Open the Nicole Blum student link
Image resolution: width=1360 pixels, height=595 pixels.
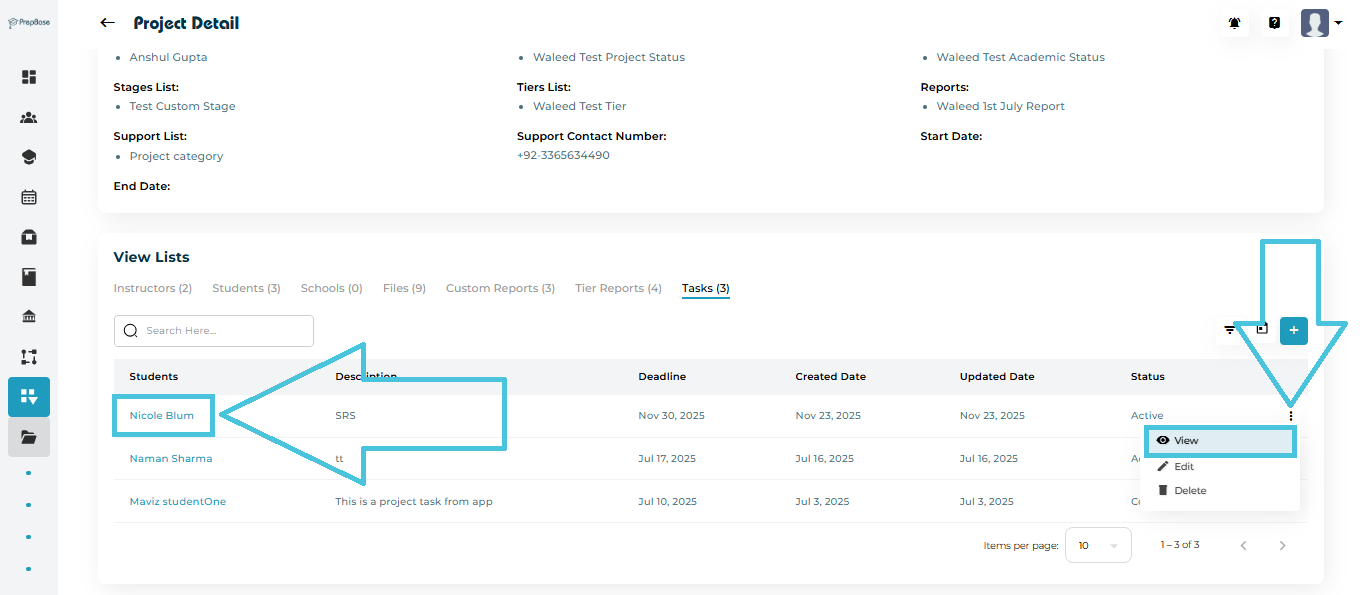pyautogui.click(x=162, y=416)
